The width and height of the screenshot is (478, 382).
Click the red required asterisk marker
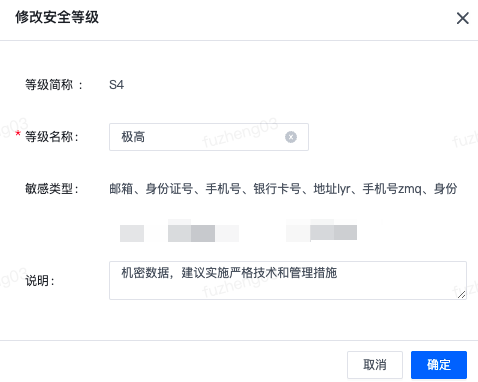pyautogui.click(x=18, y=134)
